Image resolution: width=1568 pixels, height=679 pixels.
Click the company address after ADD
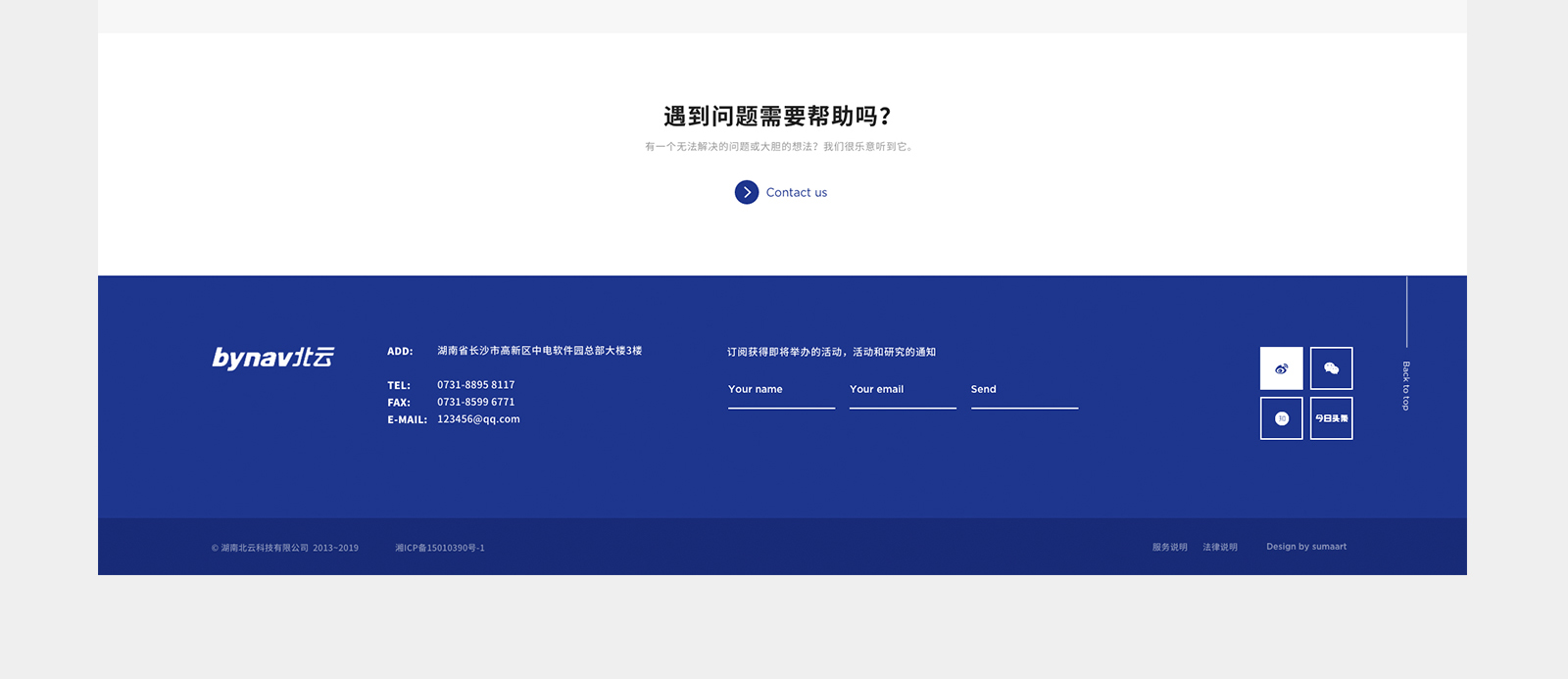tap(539, 351)
